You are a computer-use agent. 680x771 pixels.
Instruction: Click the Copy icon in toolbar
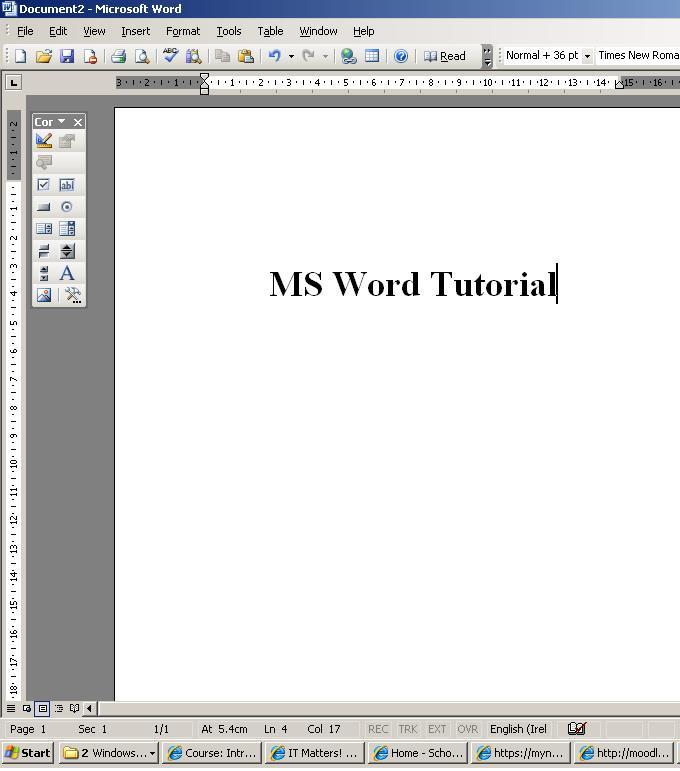[222, 56]
